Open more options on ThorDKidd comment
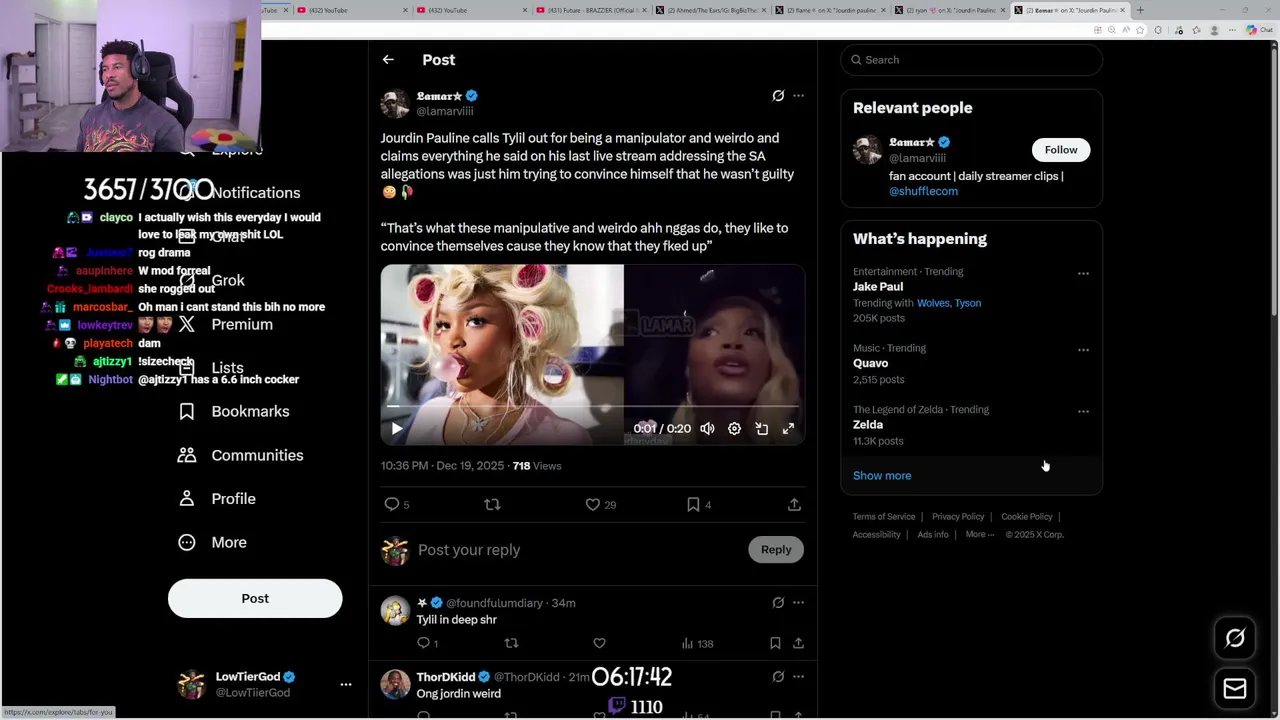1280x720 pixels. pyautogui.click(x=798, y=677)
